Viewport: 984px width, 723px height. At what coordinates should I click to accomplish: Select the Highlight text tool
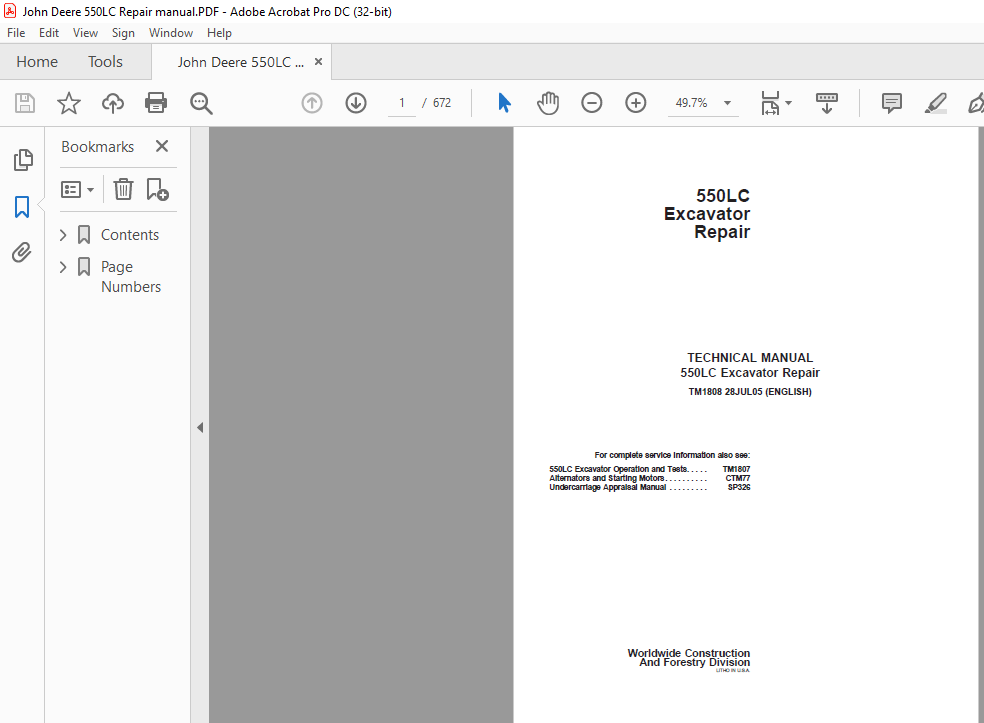pos(936,103)
